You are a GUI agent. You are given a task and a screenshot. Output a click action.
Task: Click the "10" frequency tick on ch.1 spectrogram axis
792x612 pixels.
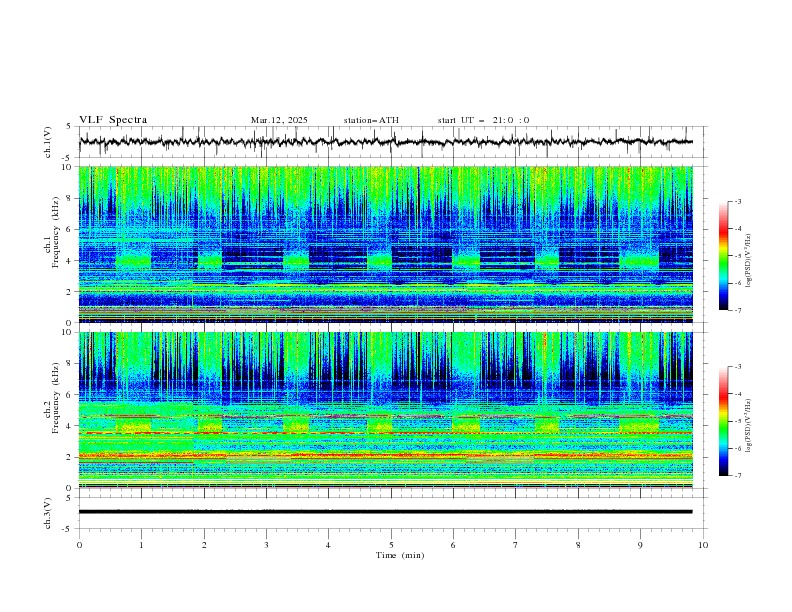point(69,167)
